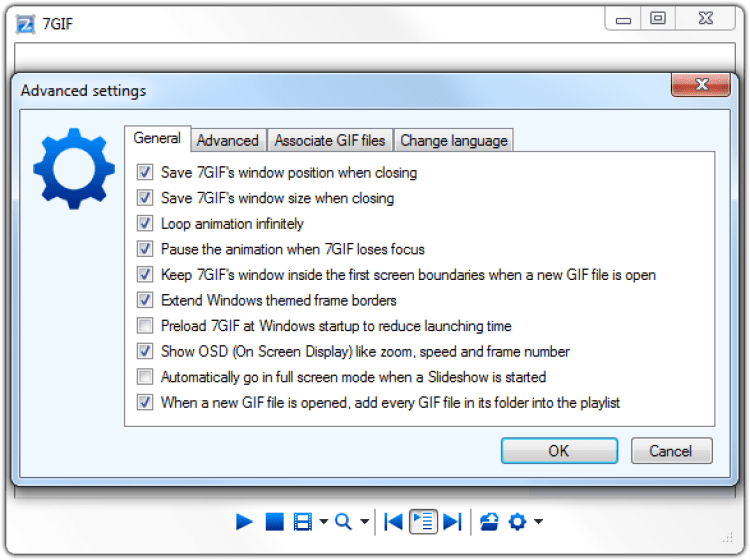Disable Extend Windows themed frame borders
The image size is (750, 560).
[145, 300]
